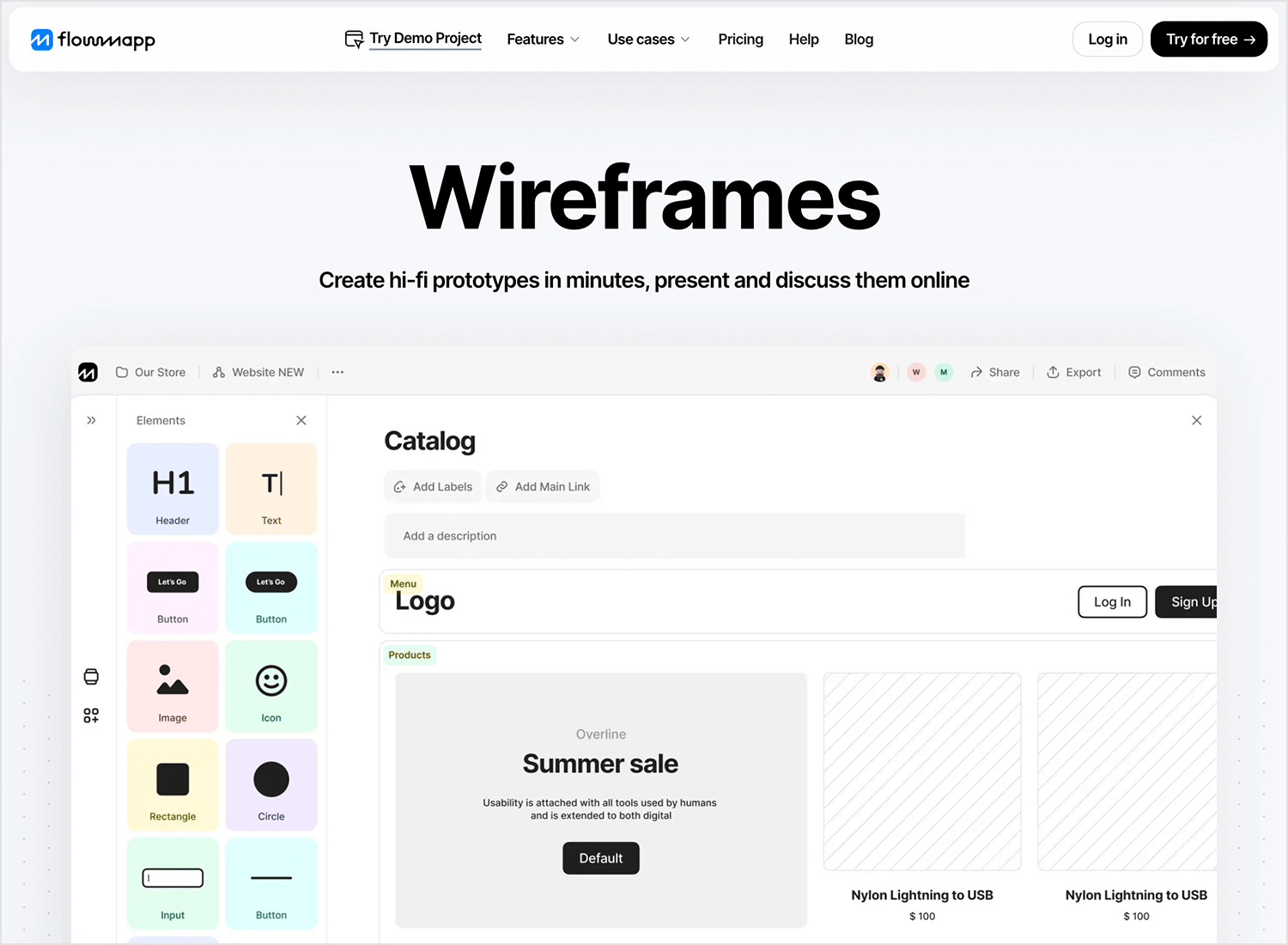Image resolution: width=1288 pixels, height=945 pixels.
Task: Open Try Demo Project link
Action: pos(413,39)
